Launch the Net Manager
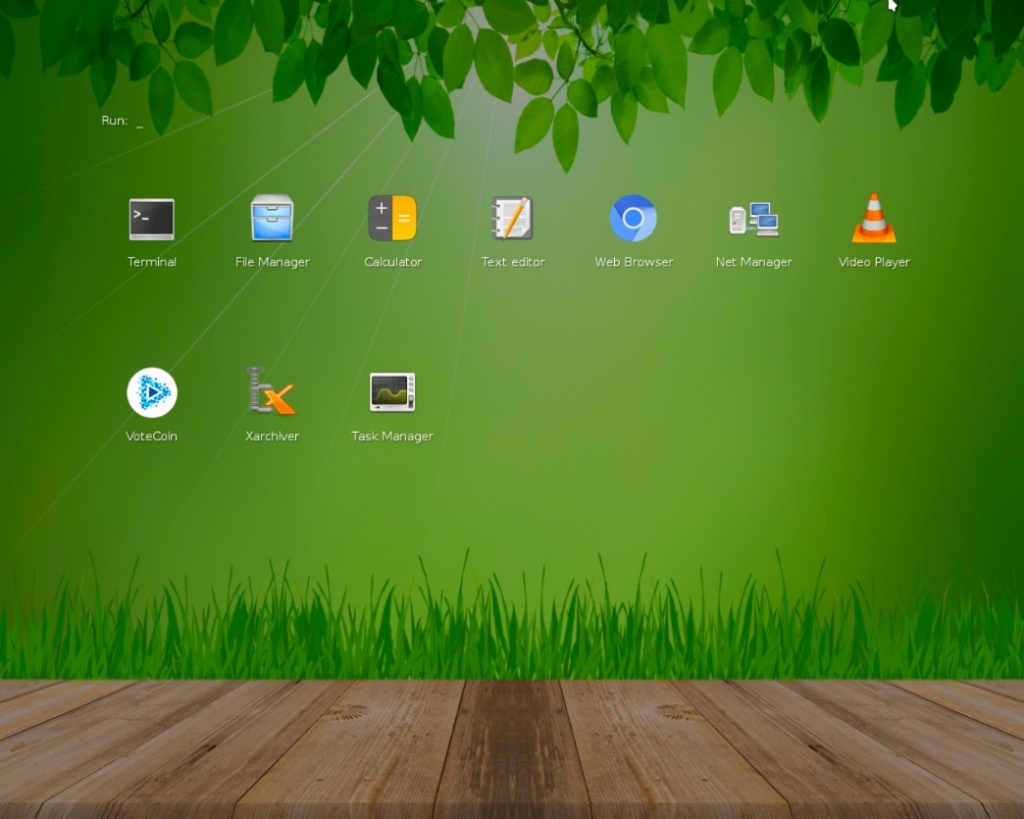1024x819 pixels. point(753,220)
